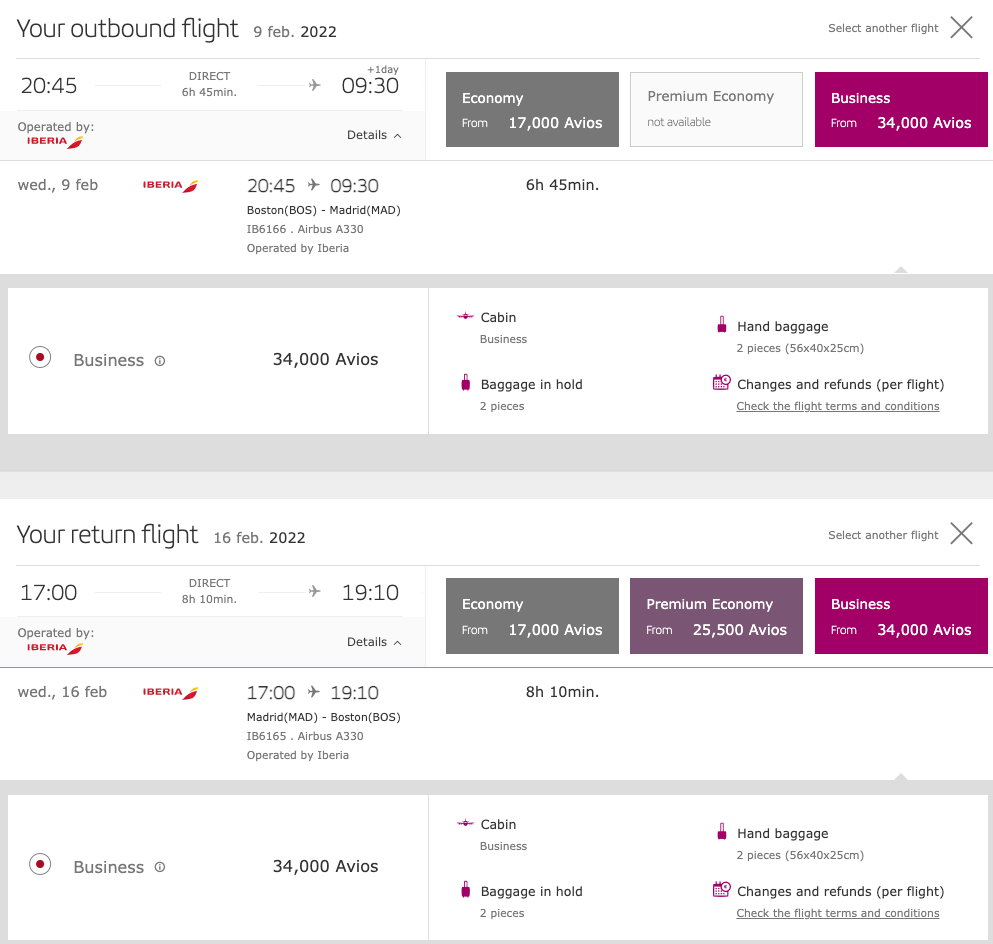This screenshot has height=944, width=993.
Task: Click the Cabin icon on the return Business fare
Action: point(465,824)
